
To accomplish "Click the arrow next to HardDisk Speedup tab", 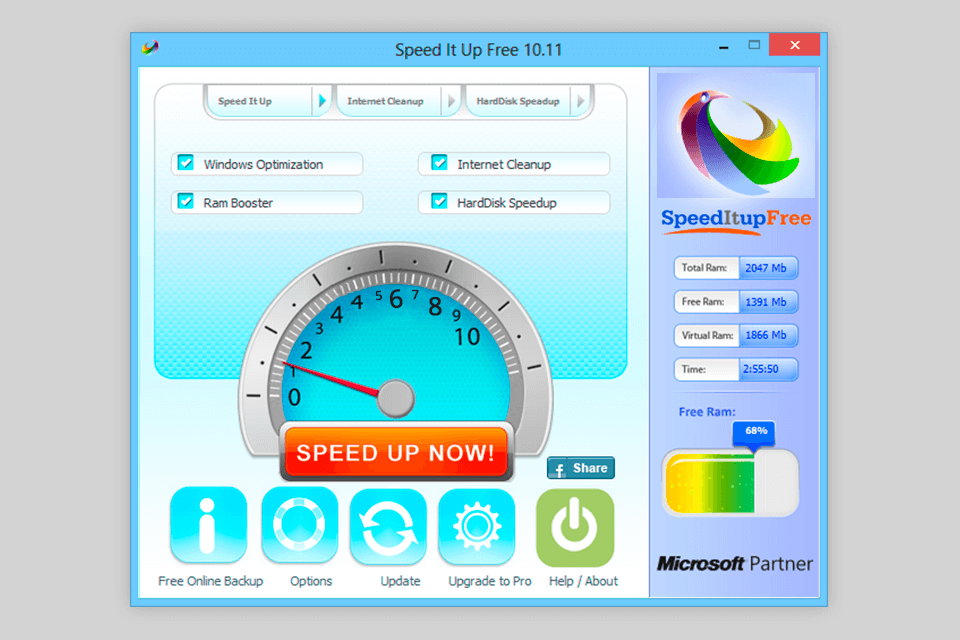I will tap(580, 101).
